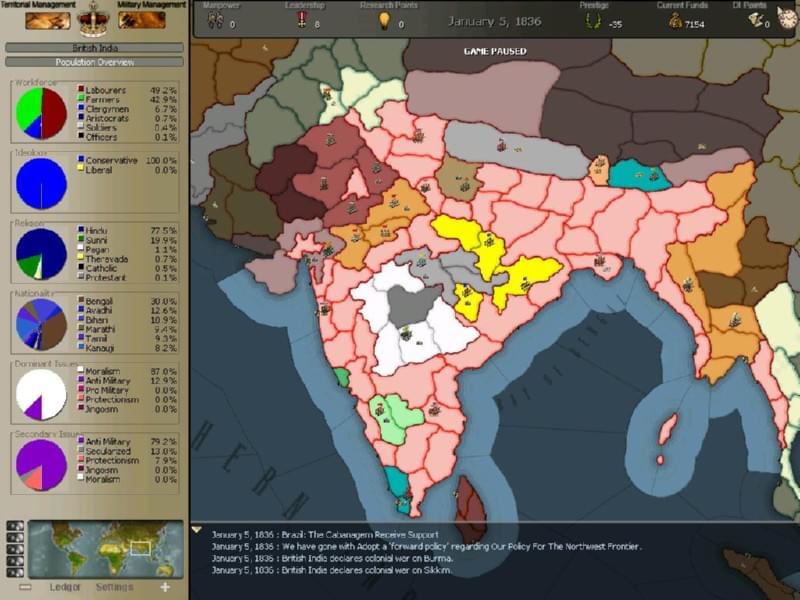Viewport: 800px width, 600px height.
Task: Open the Territorial Management panel icon
Action: 47,21
